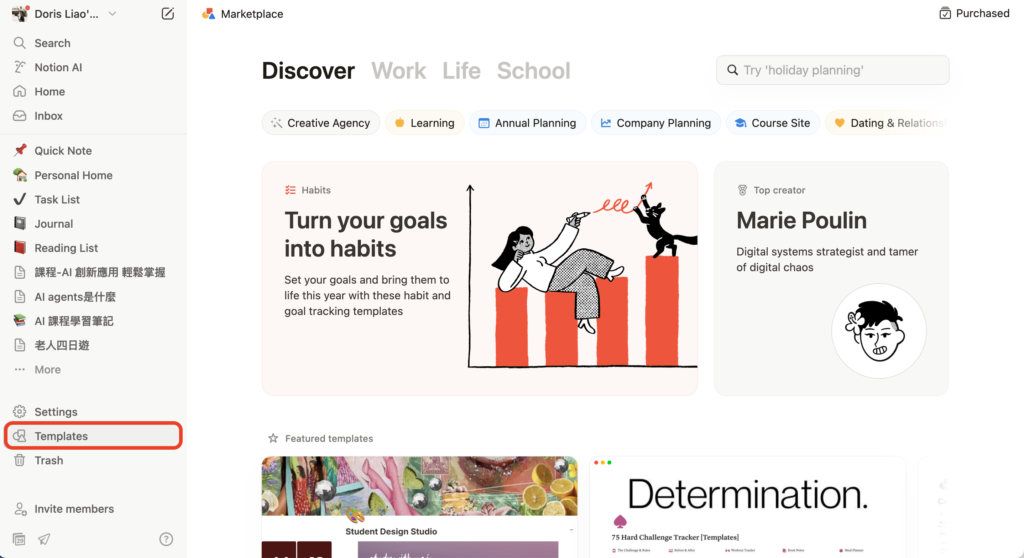
Task: Click the help question mark icon
Action: click(x=166, y=539)
